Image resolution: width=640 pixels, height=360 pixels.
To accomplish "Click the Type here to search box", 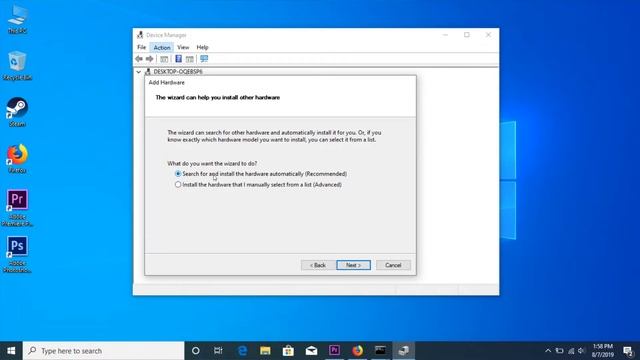I will [104, 351].
